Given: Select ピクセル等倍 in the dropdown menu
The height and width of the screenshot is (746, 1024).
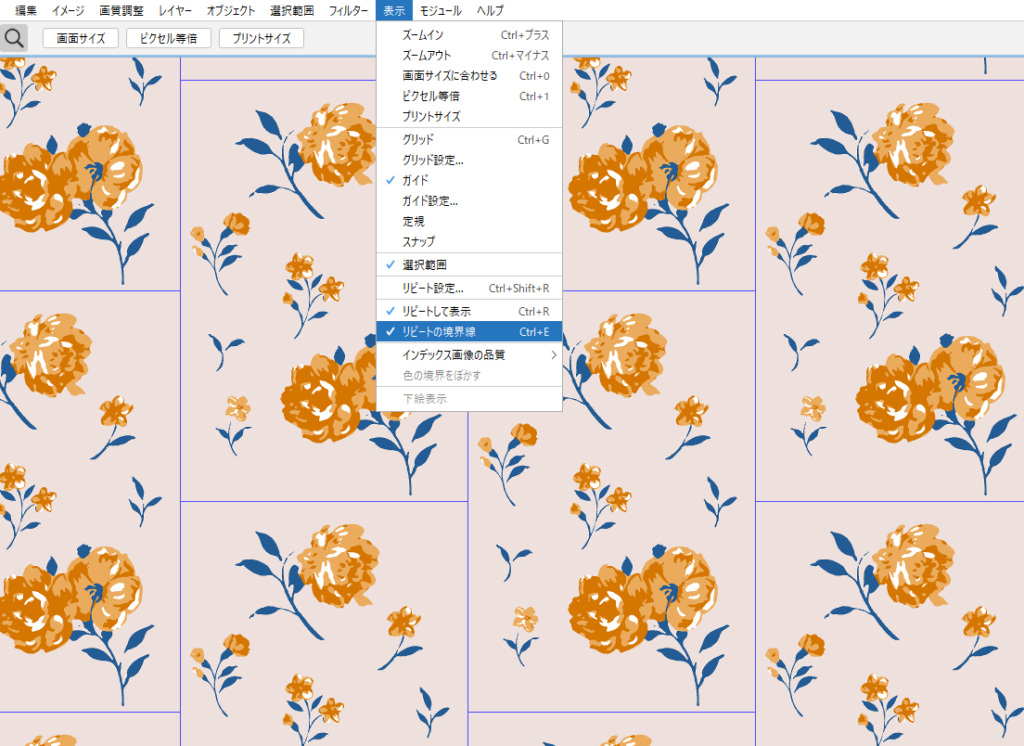Looking at the screenshot, I should pyautogui.click(x=469, y=96).
